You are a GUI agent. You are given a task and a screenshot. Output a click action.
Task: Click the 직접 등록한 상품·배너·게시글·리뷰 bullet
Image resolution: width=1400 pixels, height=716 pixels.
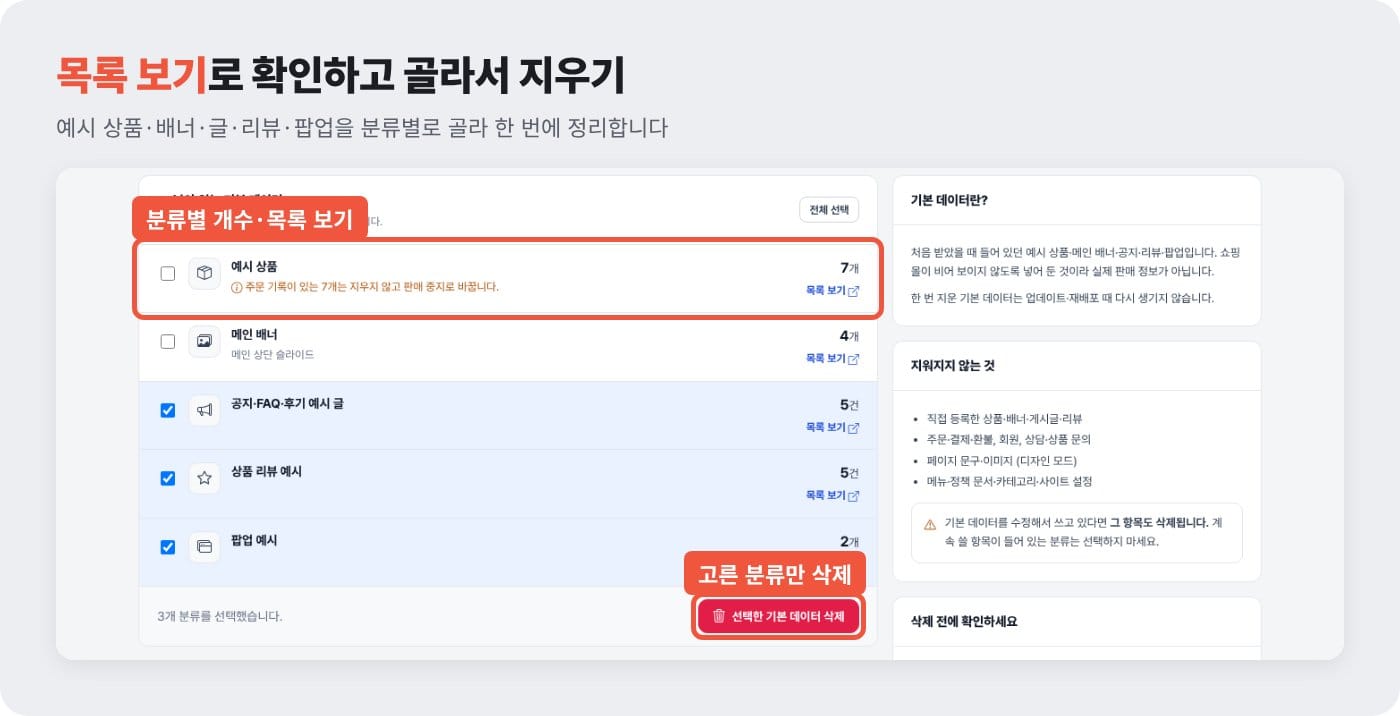coord(1004,419)
